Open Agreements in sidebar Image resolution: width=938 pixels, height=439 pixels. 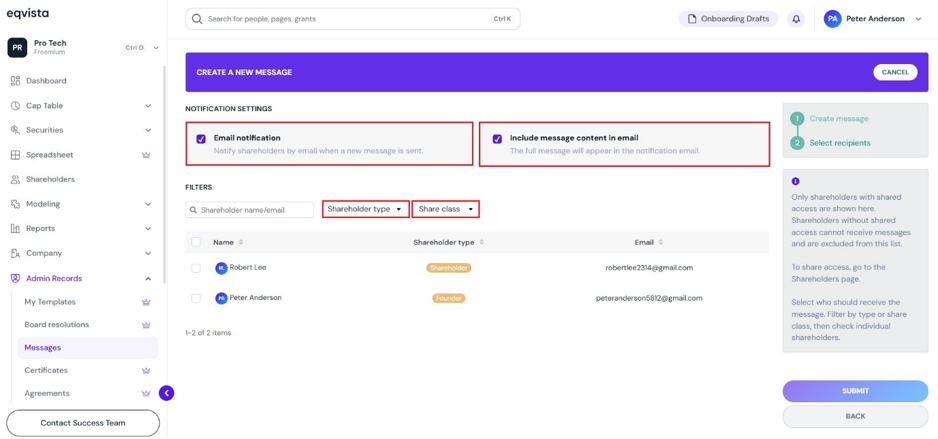tap(47, 393)
